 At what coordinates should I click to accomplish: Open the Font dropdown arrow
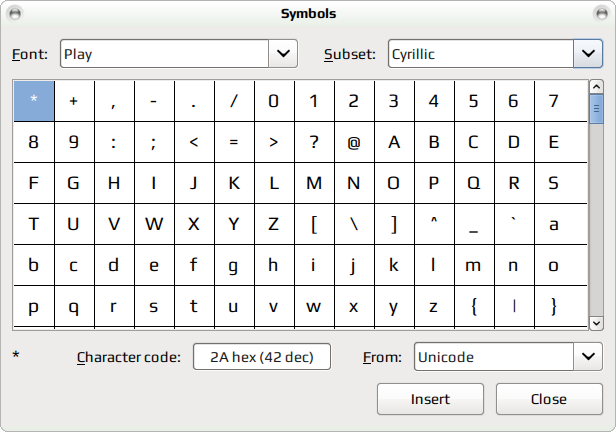click(x=283, y=53)
